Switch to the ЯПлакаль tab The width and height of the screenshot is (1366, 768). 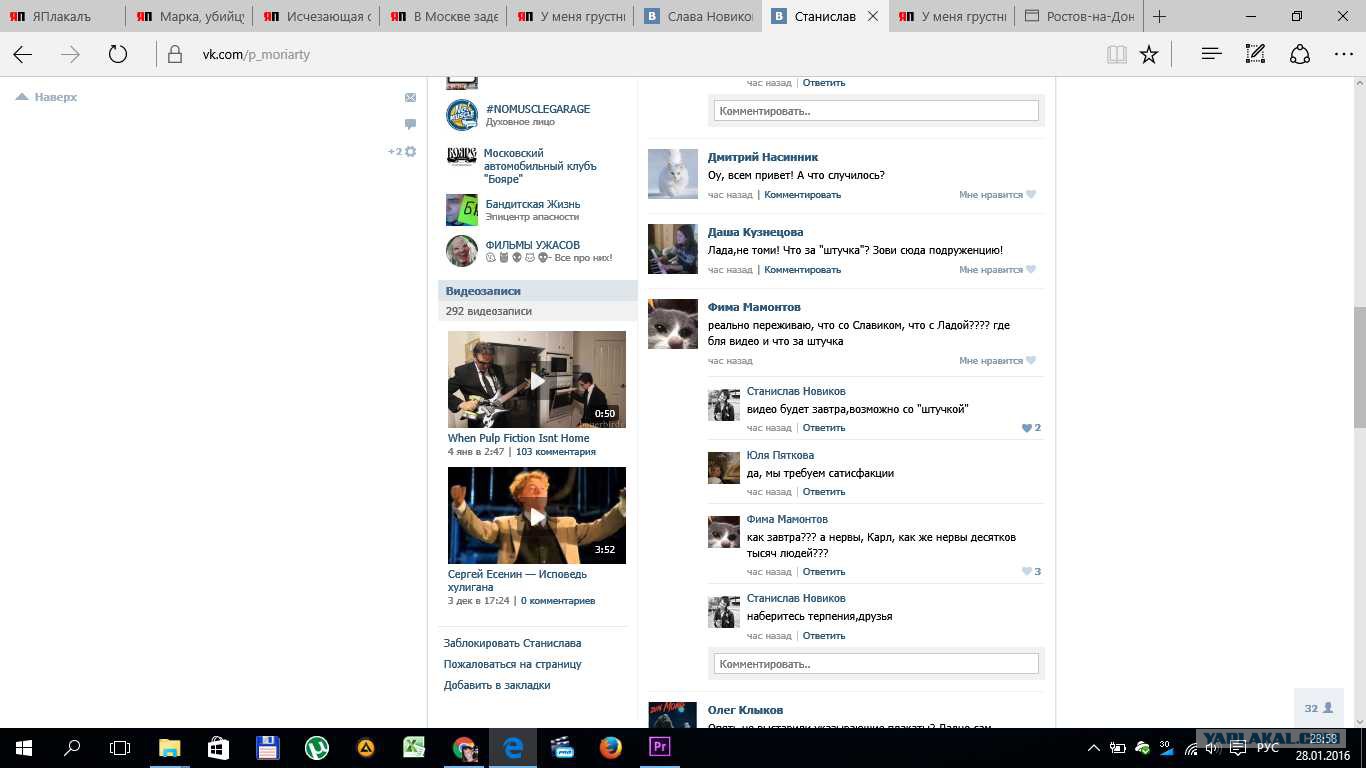(x=63, y=16)
